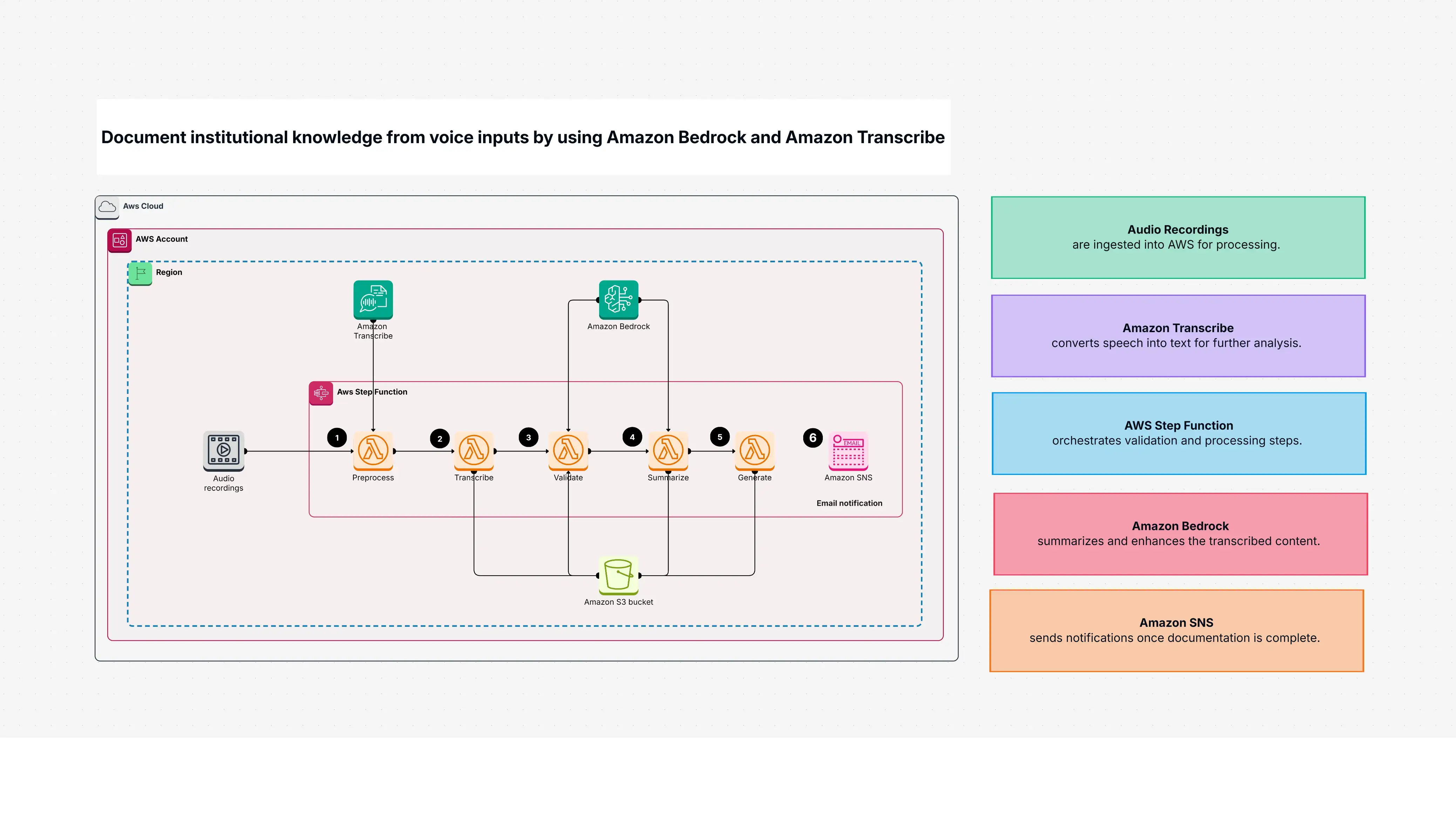The image size is (1456, 819).
Task: Select the Generate Lambda icon
Action: 754,451
